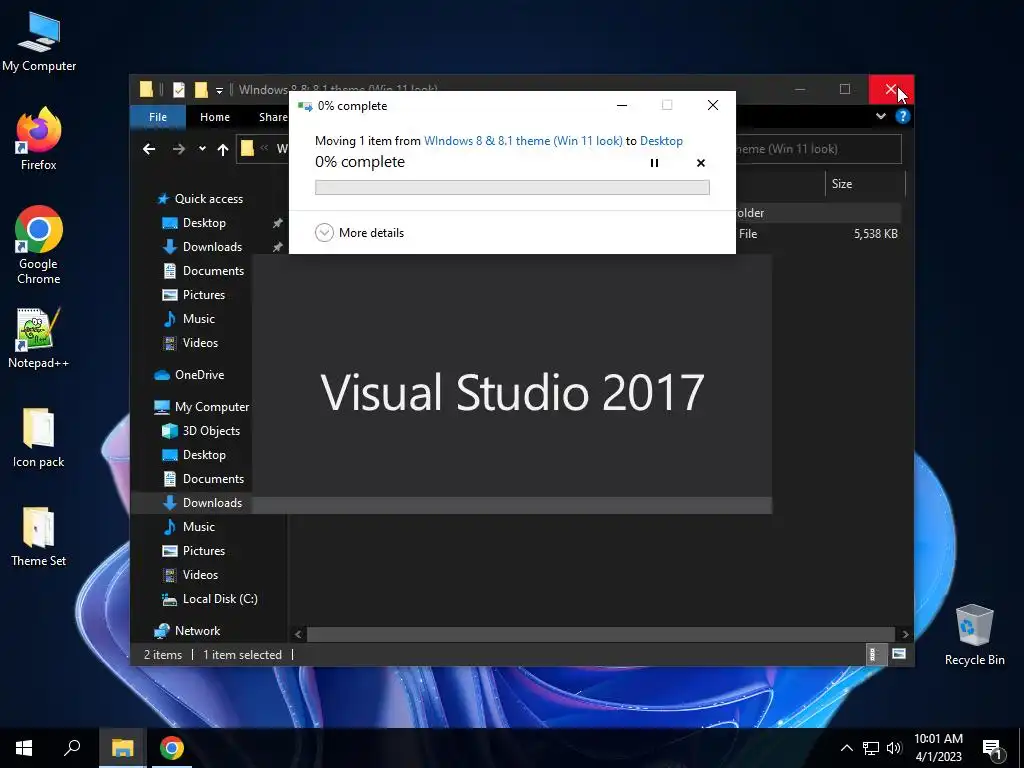Click the move progress bar

tap(512, 187)
